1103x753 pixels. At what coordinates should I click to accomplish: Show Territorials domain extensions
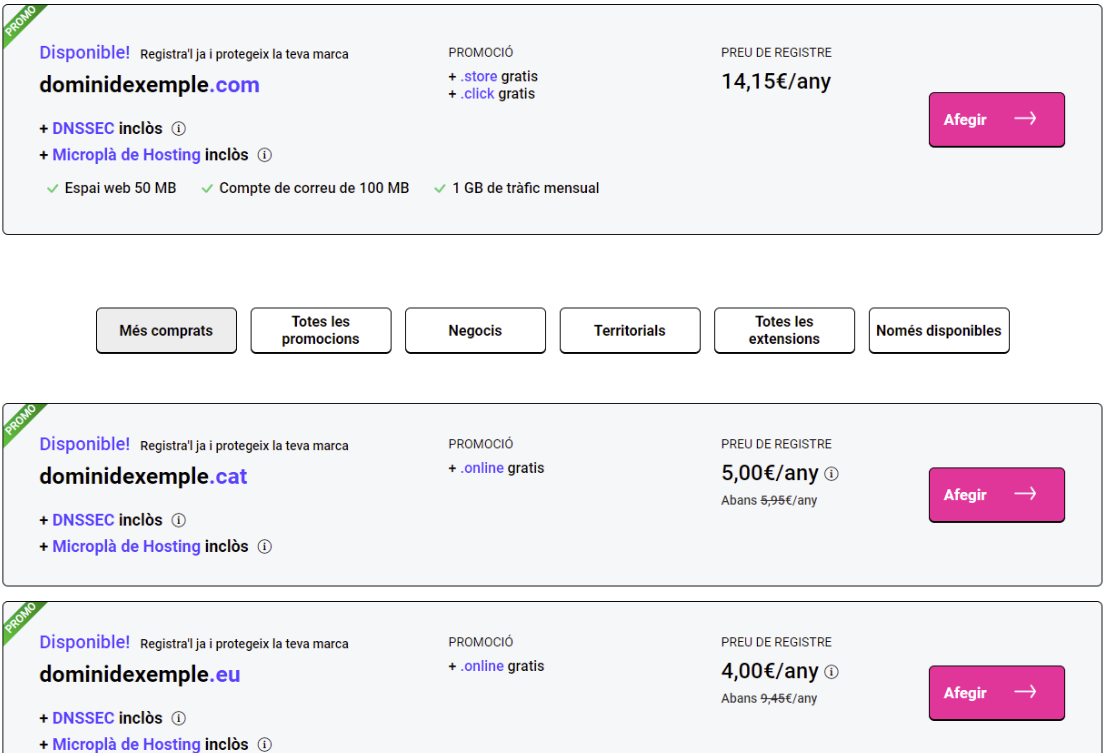point(629,330)
